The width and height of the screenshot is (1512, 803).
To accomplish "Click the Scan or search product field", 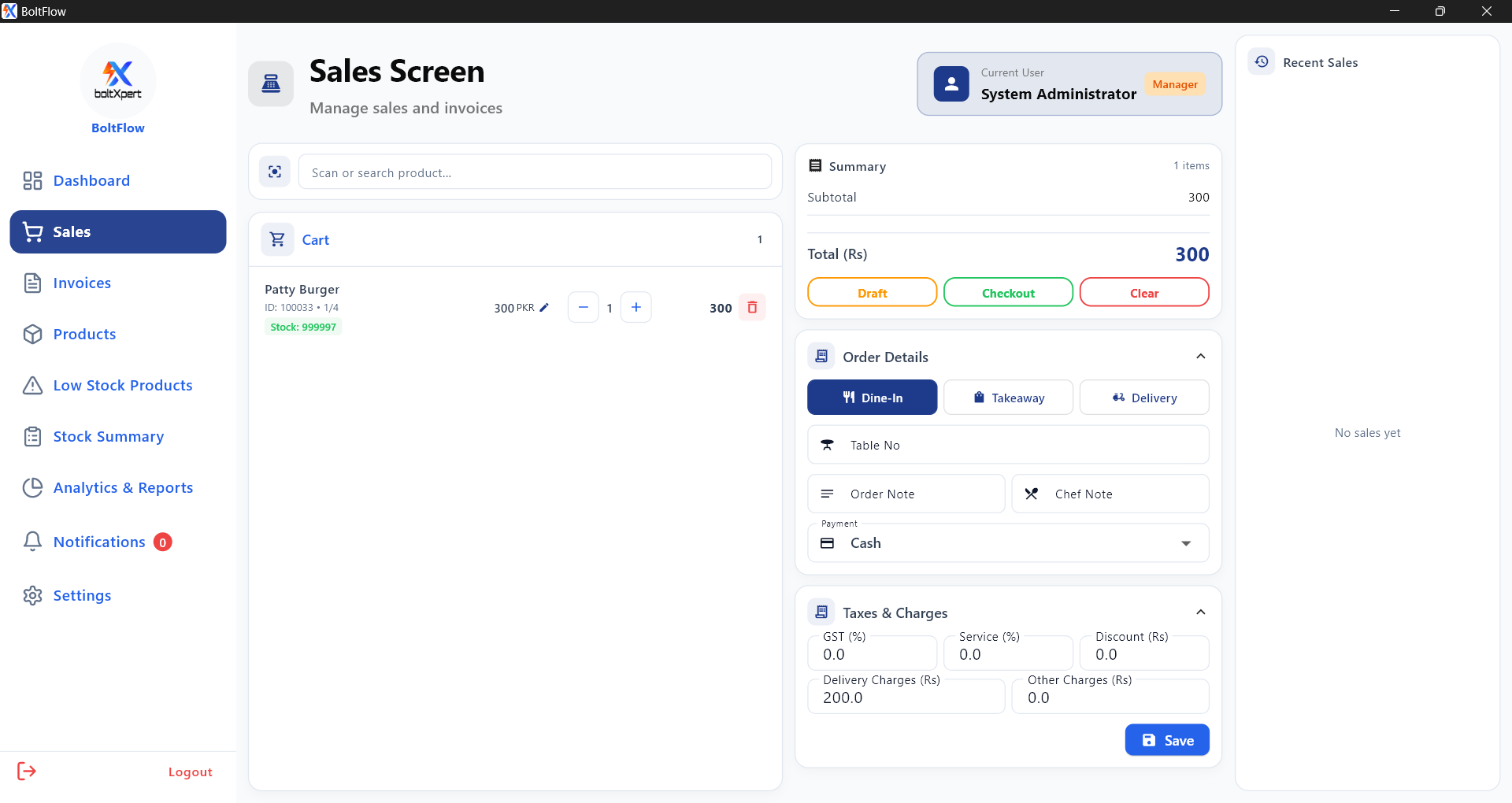I will point(534,172).
